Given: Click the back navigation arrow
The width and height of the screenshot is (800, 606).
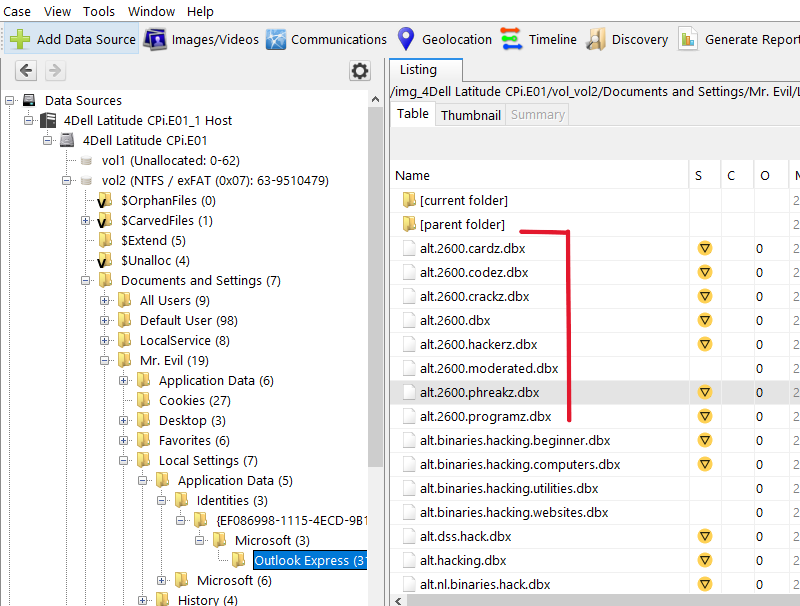Looking at the screenshot, I should [x=26, y=71].
